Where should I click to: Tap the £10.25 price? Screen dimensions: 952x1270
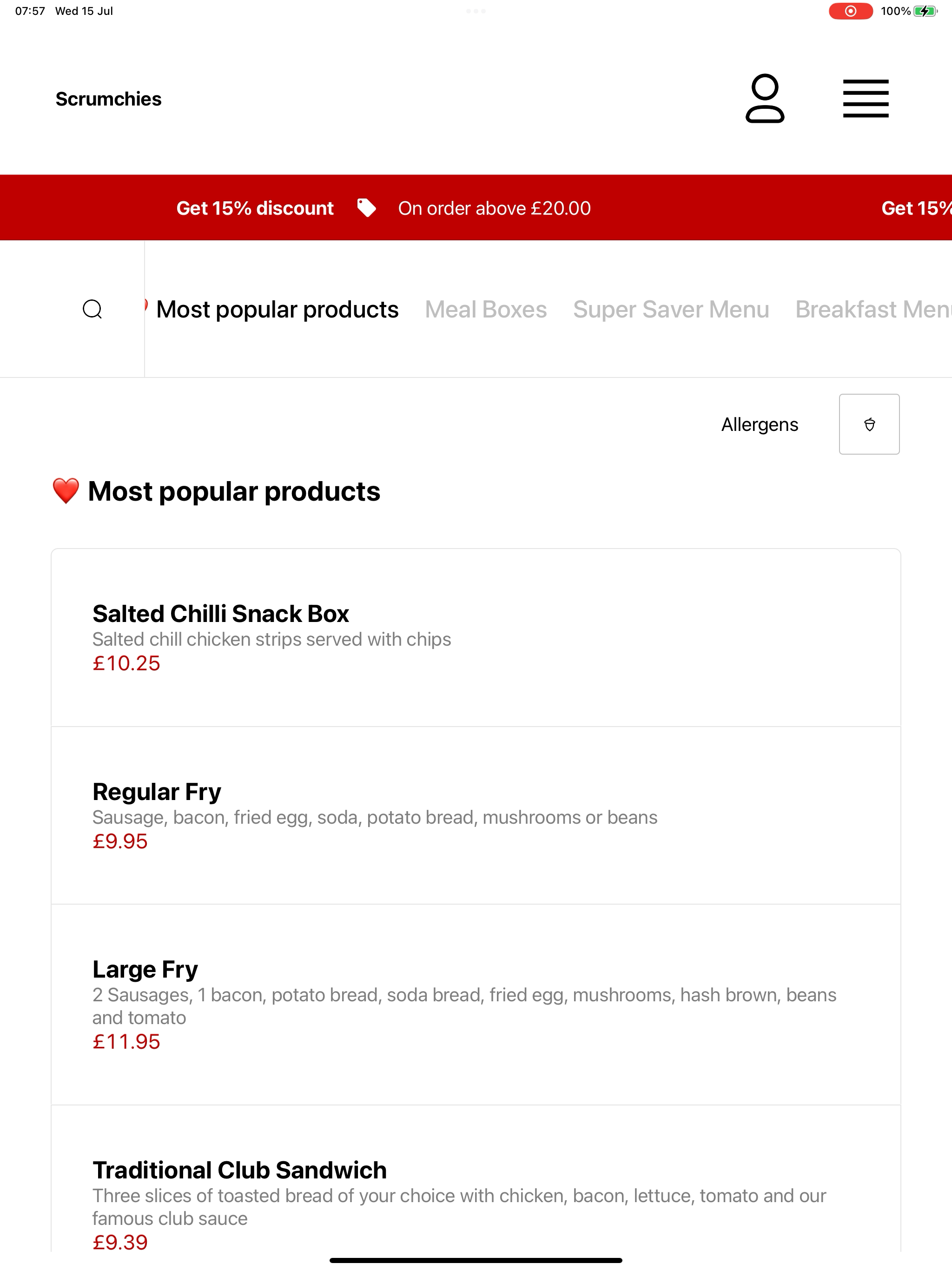(x=126, y=663)
